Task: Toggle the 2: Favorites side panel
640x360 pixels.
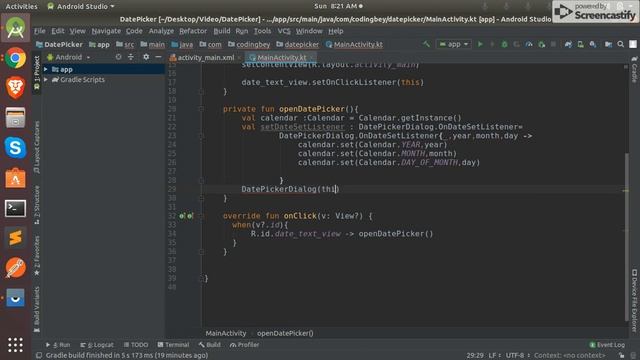Action: 37,255
